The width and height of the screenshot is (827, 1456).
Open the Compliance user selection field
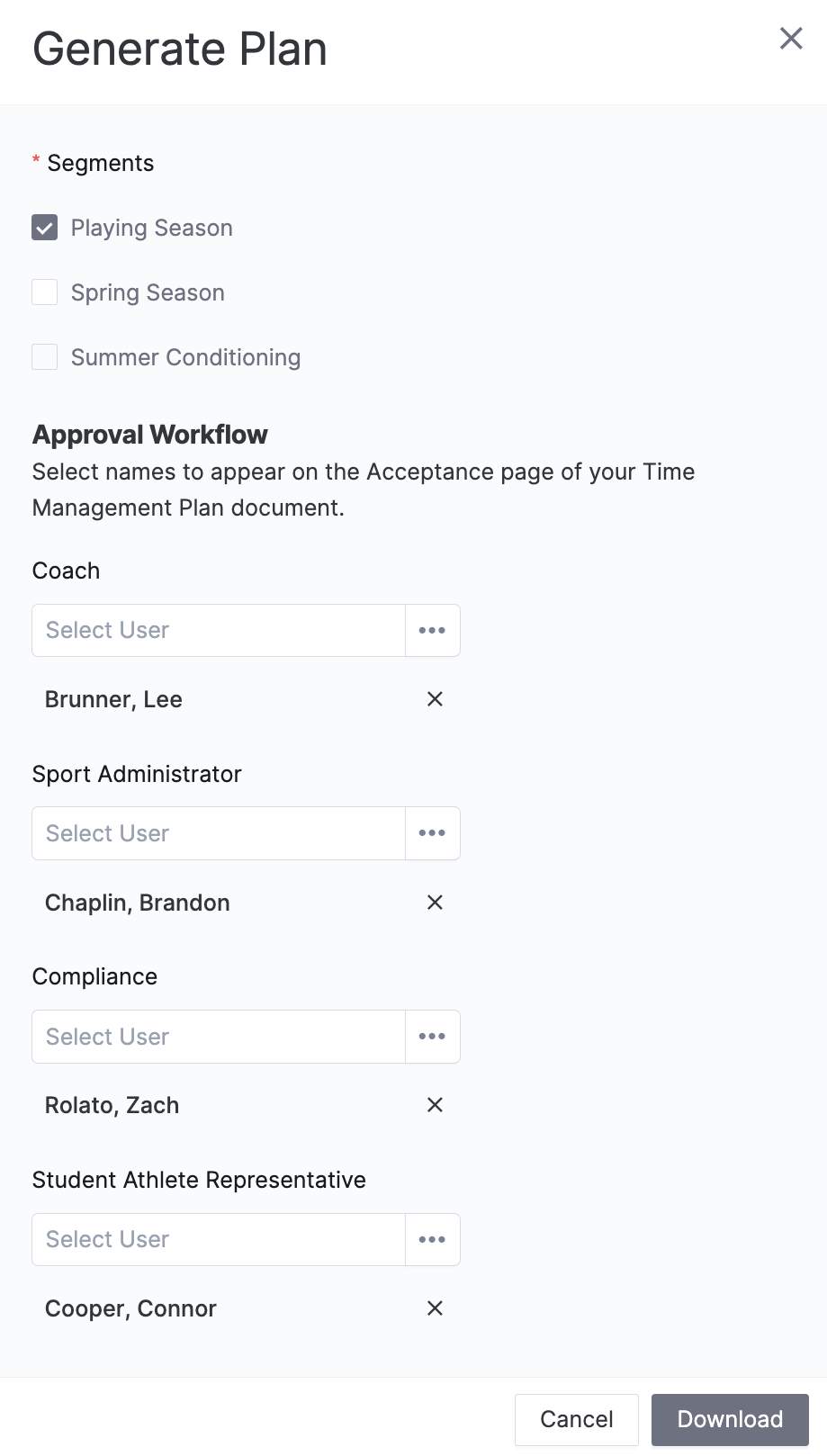tap(216, 1036)
